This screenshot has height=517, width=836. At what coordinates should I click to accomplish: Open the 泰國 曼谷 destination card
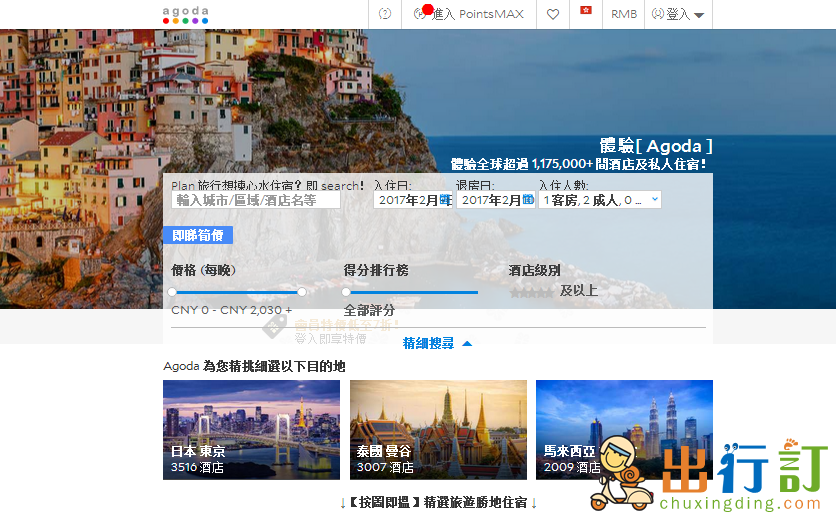tap(438, 430)
